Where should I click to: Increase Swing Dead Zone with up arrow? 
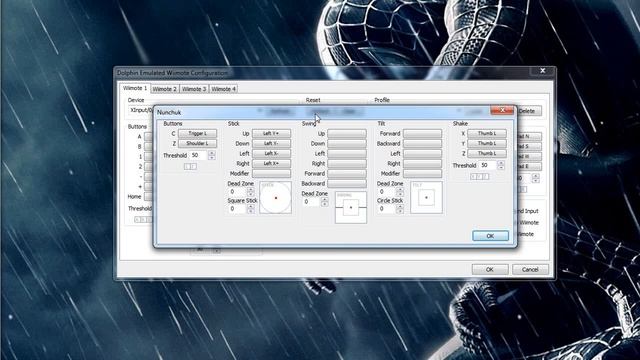[x=324, y=200]
